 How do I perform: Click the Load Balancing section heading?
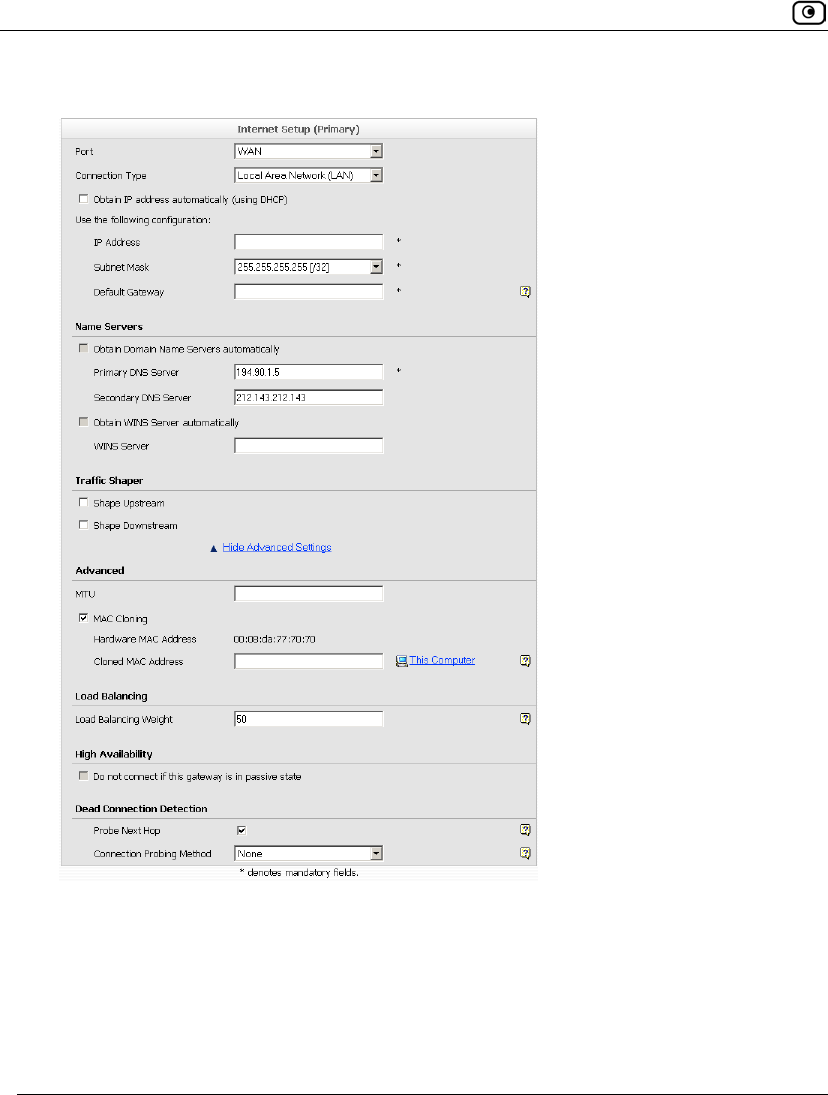[x=111, y=696]
